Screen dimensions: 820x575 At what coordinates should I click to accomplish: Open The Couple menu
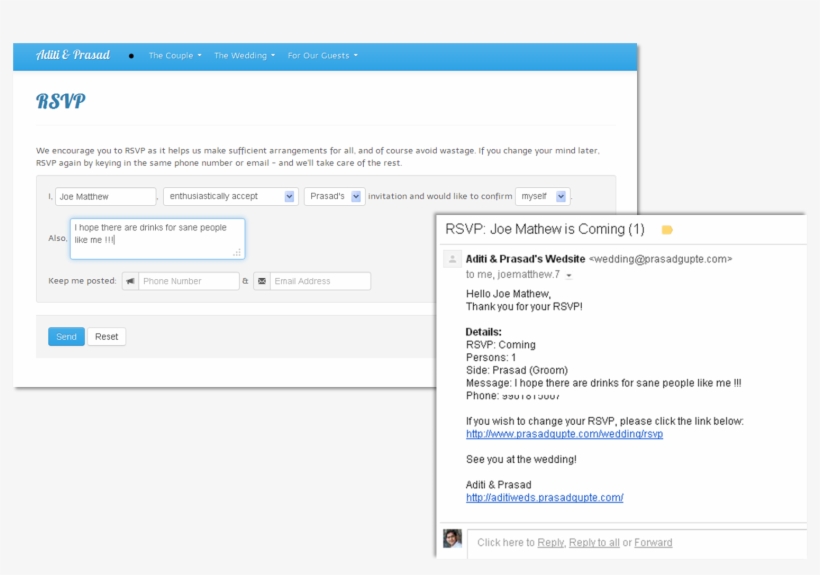pos(175,55)
